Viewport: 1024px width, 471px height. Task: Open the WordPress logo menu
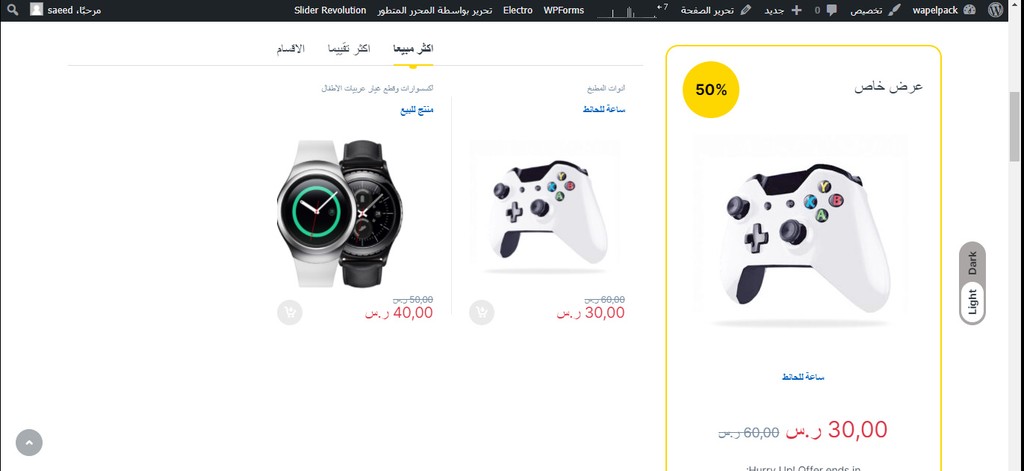click(x=995, y=10)
